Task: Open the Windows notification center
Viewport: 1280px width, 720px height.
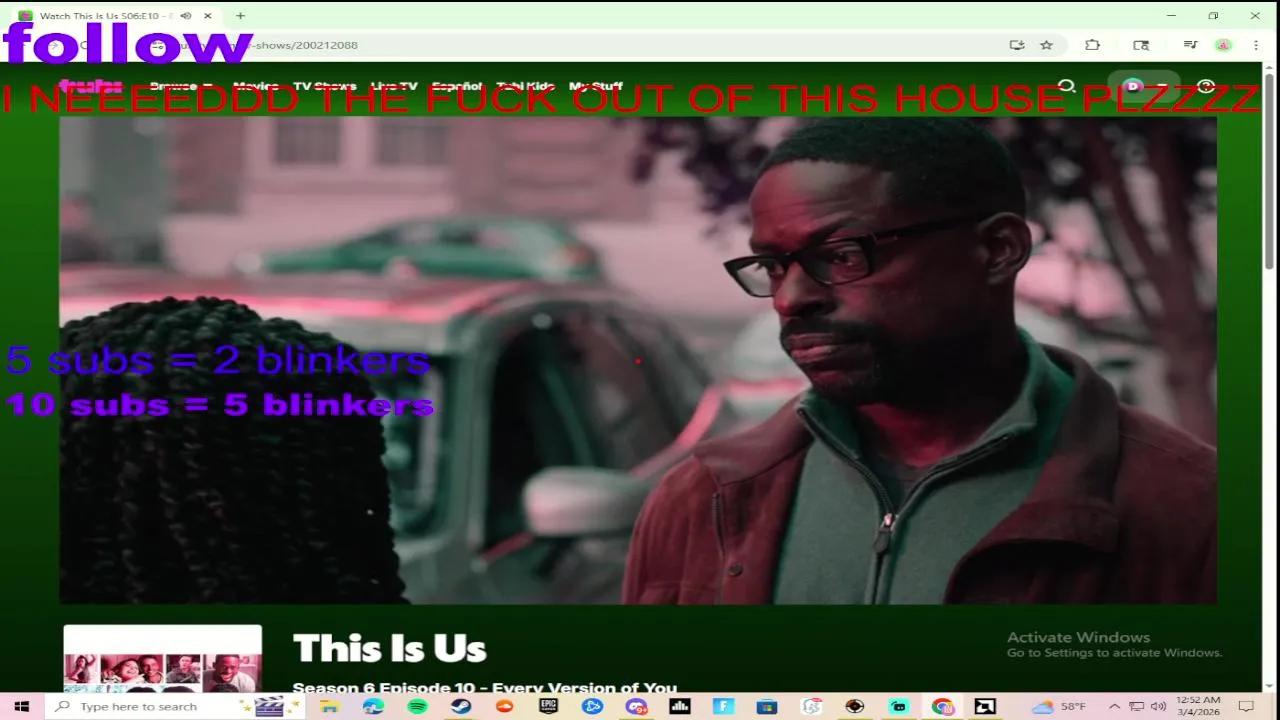Action: coord(1246,706)
